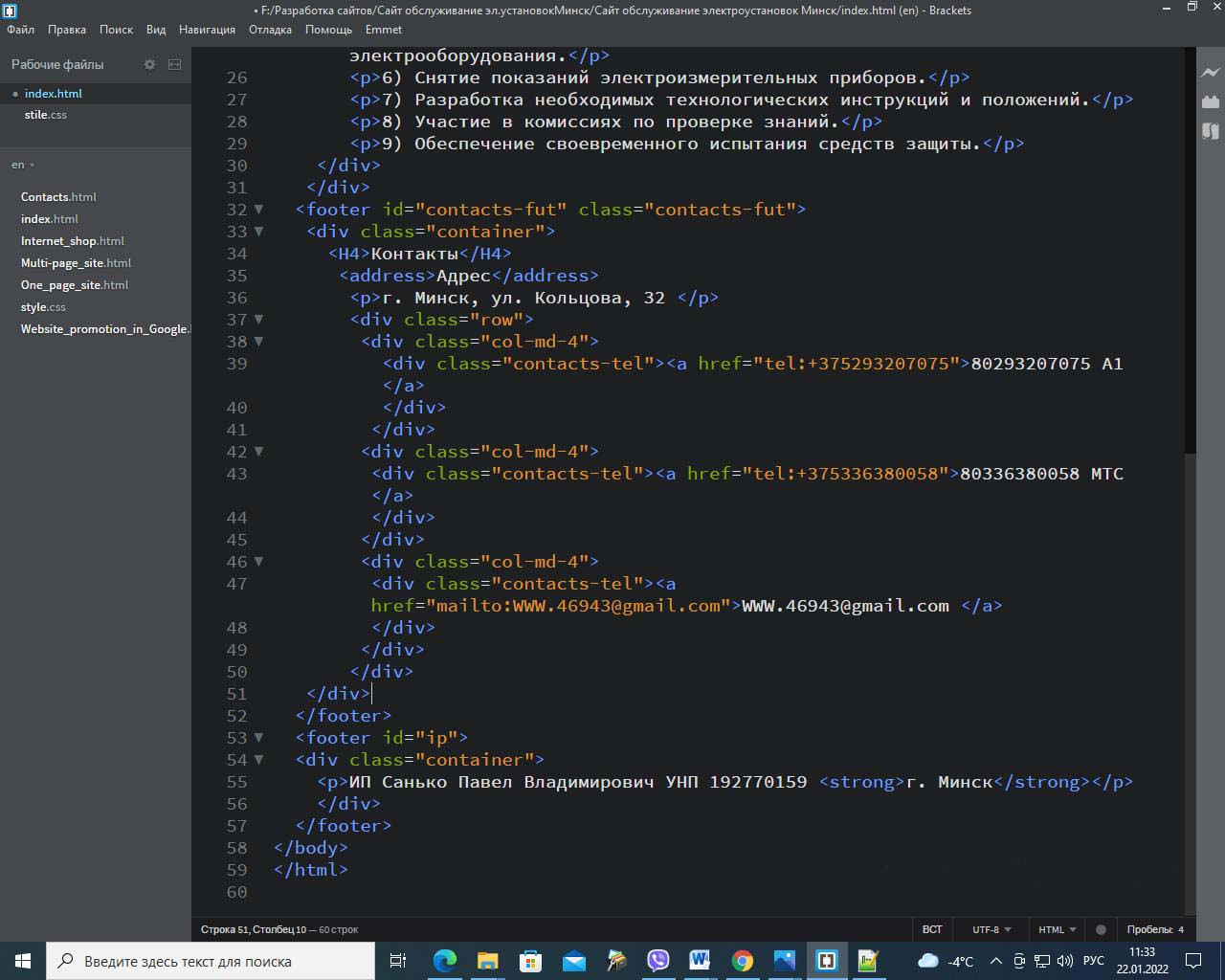Open the UTF-8 encoding dropdown
This screenshot has height=980, width=1225.
(991, 929)
